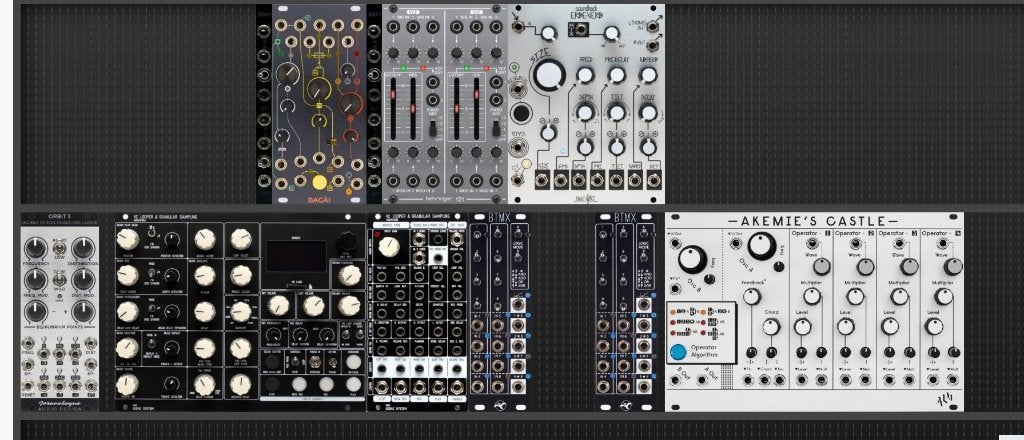
Task: Click the Feedback knob on Akemie's Castle
Action: (x=752, y=296)
